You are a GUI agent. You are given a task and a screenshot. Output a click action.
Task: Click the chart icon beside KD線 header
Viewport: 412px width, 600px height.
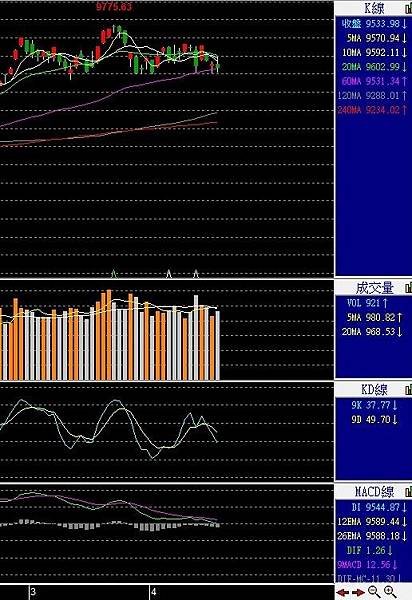(408, 390)
